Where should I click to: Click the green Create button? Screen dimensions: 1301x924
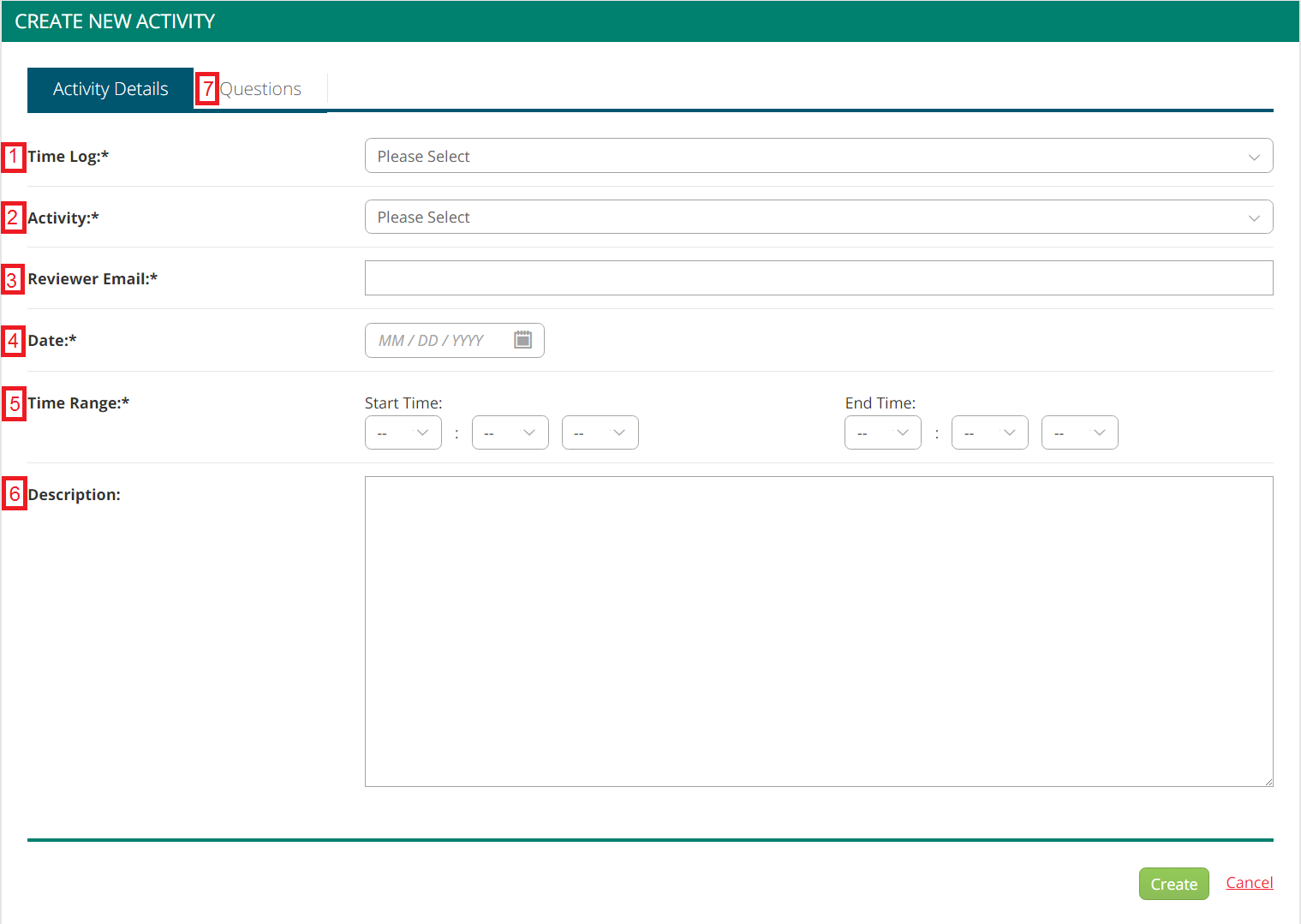(x=1173, y=884)
